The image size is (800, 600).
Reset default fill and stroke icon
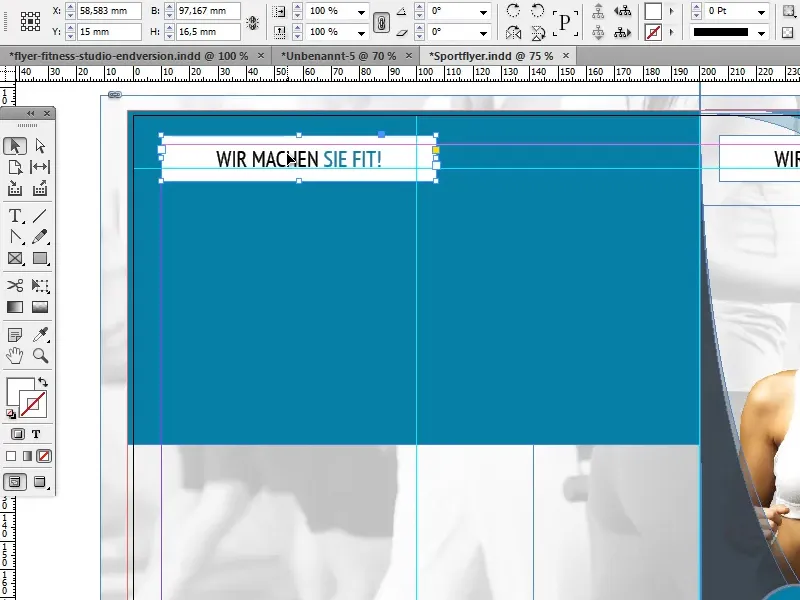(x=10, y=414)
